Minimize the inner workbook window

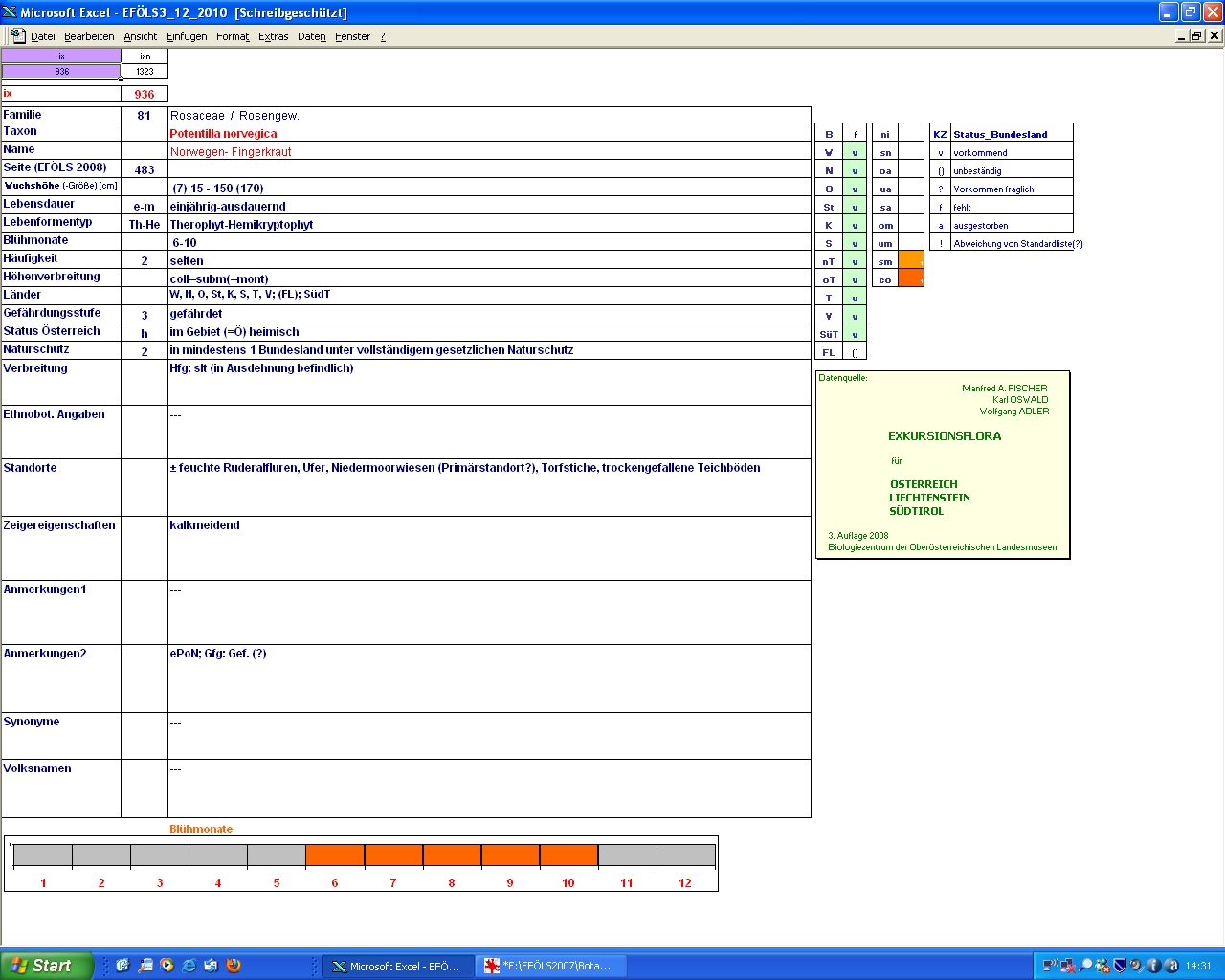[1182, 35]
